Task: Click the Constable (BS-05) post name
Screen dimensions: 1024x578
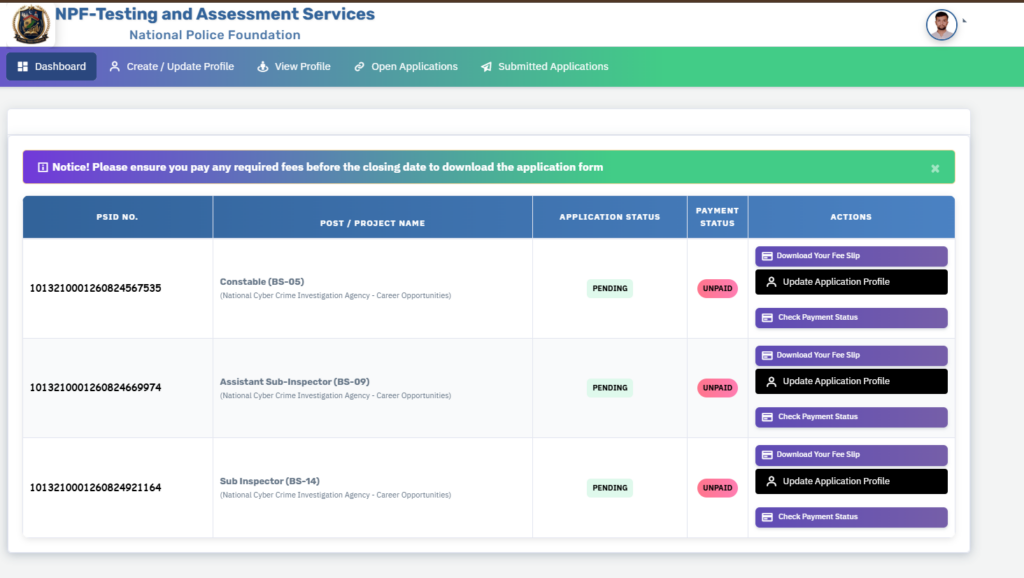Action: tap(262, 281)
